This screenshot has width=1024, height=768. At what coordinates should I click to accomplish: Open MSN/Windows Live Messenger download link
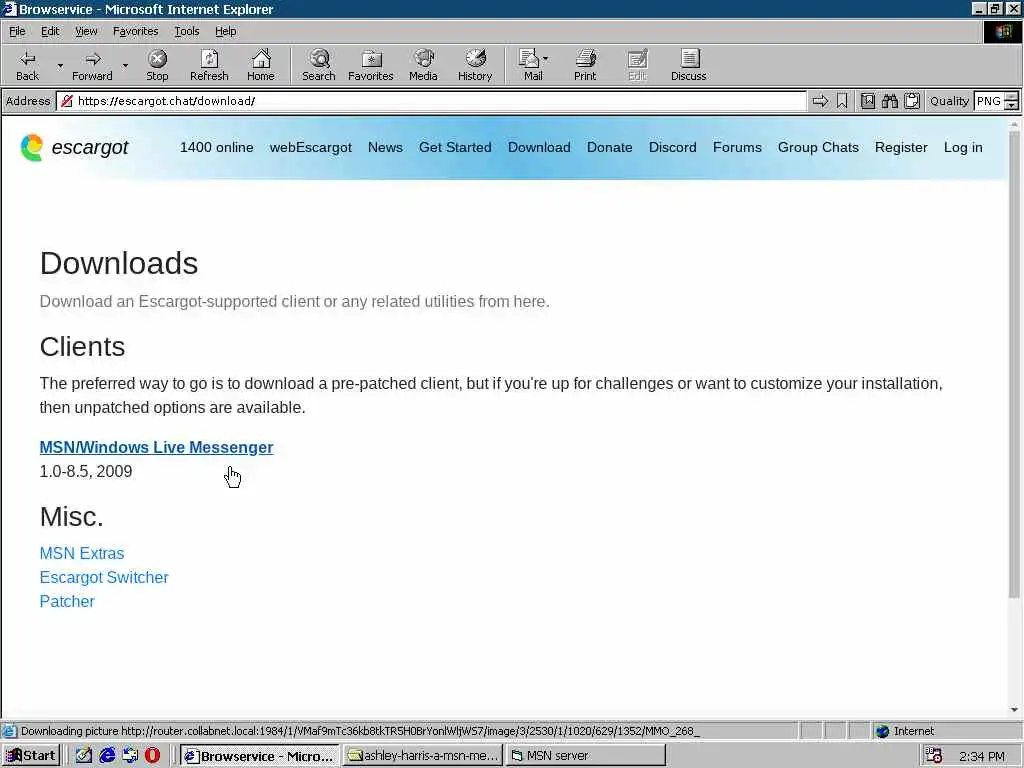(x=157, y=447)
